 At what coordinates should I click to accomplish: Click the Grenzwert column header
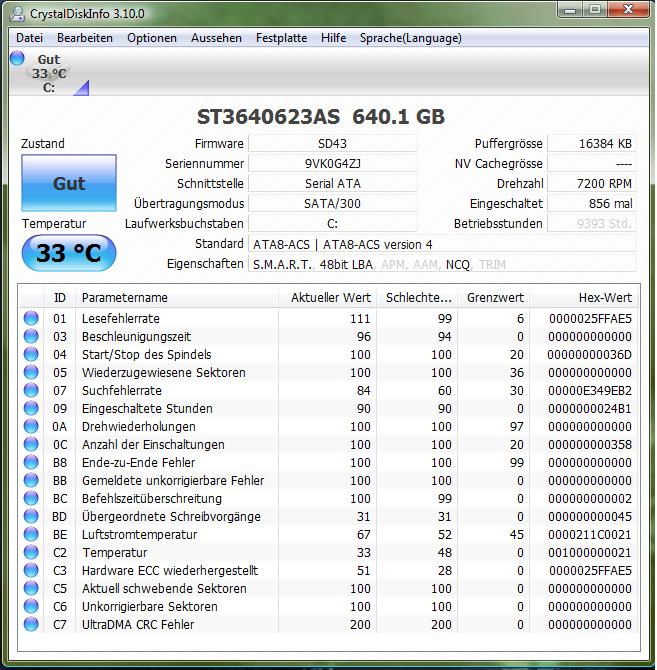493,297
